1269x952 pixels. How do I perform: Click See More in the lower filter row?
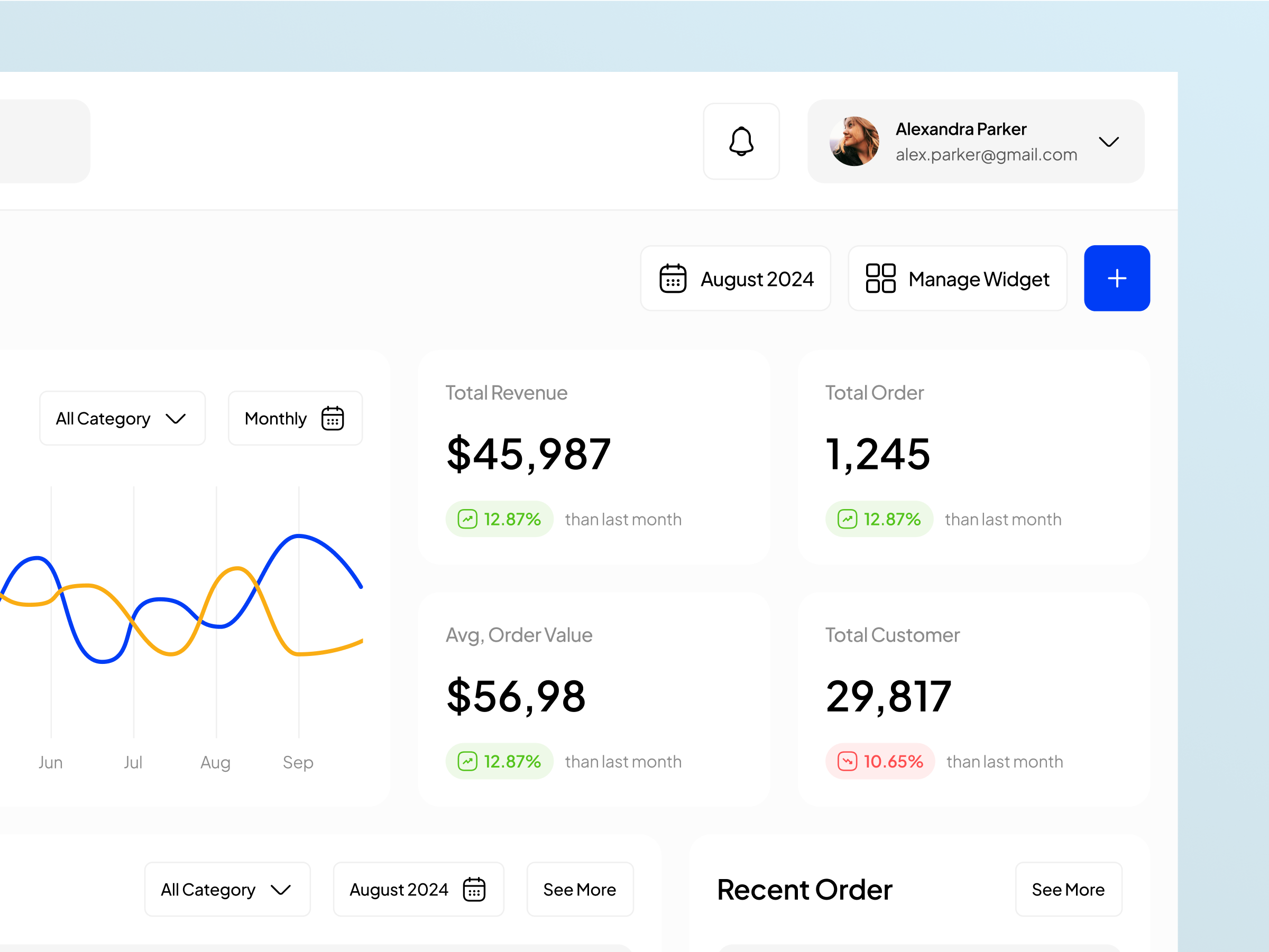point(580,889)
